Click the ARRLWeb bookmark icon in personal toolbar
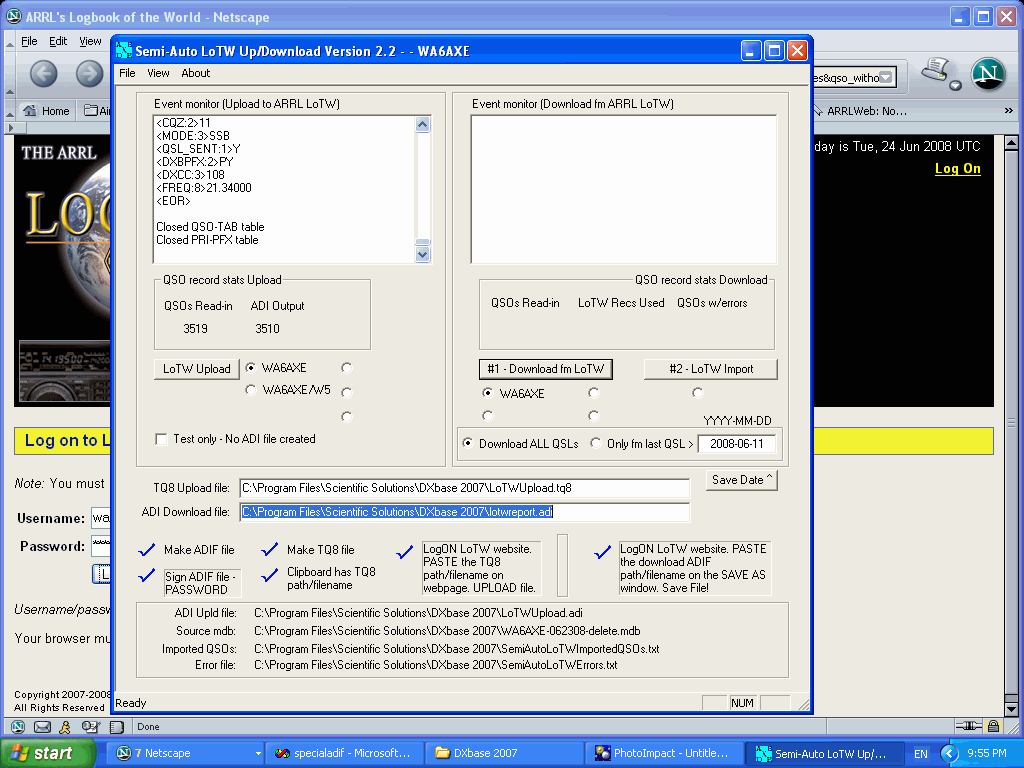1024x768 pixels. pyautogui.click(x=818, y=110)
